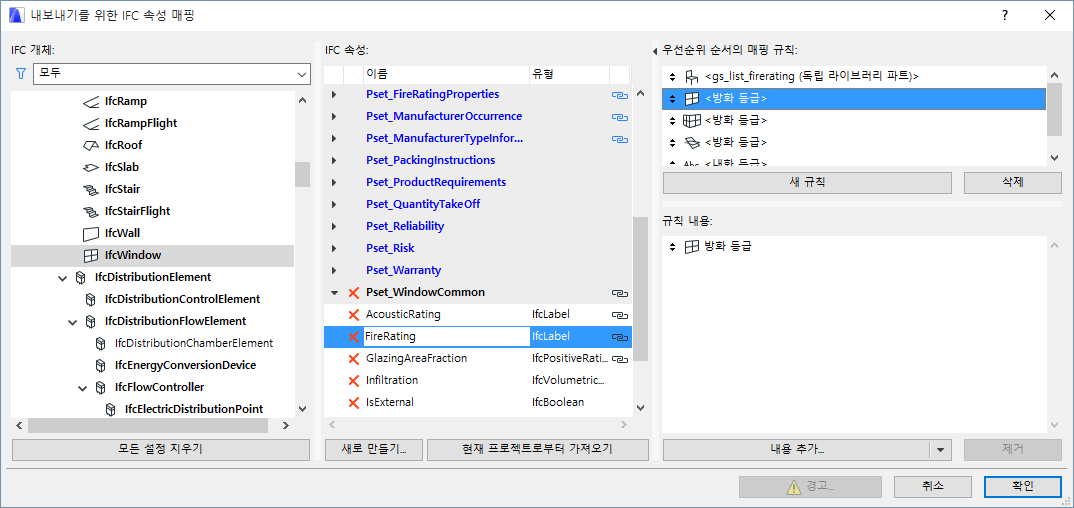Click IFC object tree horizontal scrollbar
The image size is (1074, 508).
[148, 425]
